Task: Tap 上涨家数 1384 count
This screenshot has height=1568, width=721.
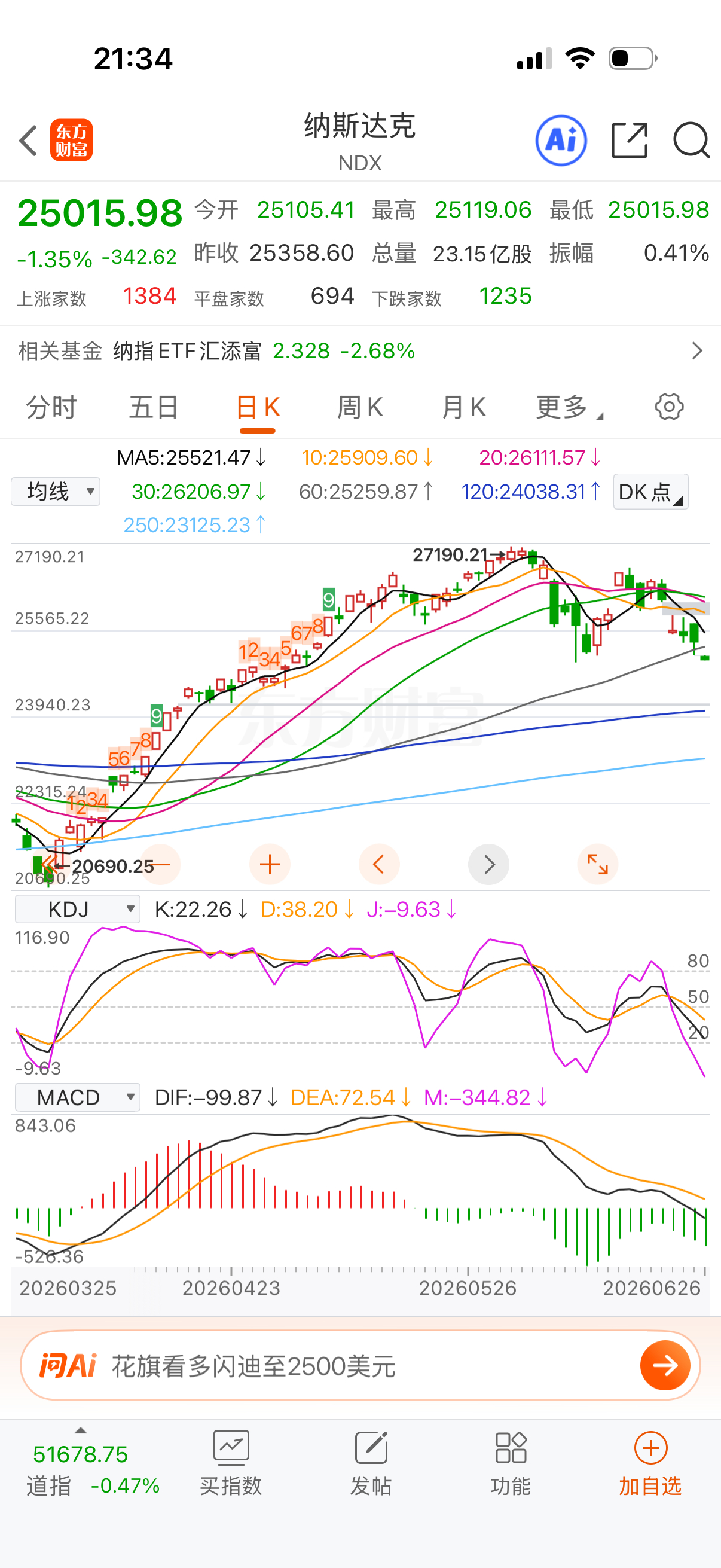Action: pyautogui.click(x=97, y=297)
